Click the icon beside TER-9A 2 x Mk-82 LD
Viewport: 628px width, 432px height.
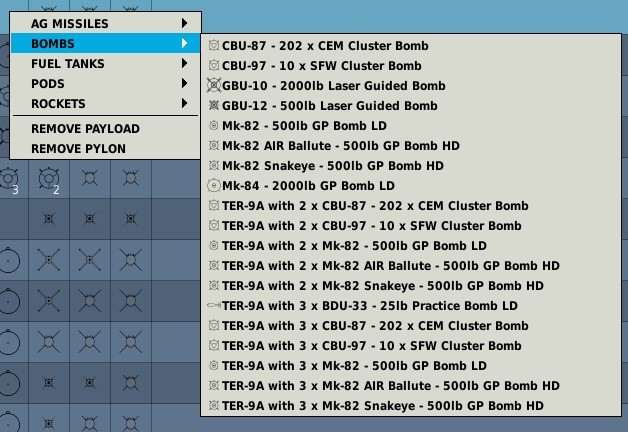214,245
